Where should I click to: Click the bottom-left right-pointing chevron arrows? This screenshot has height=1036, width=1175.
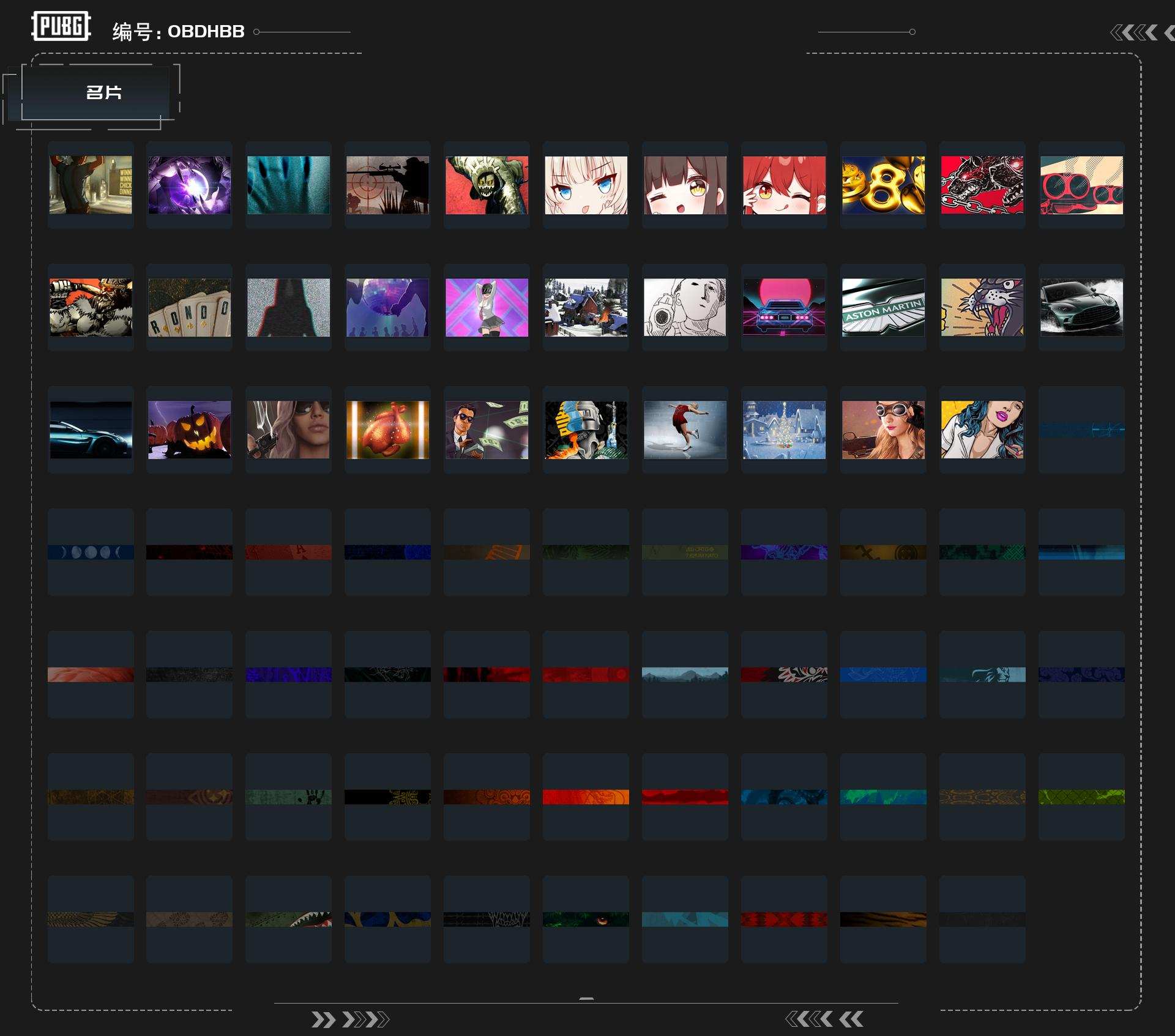[x=349, y=1019]
